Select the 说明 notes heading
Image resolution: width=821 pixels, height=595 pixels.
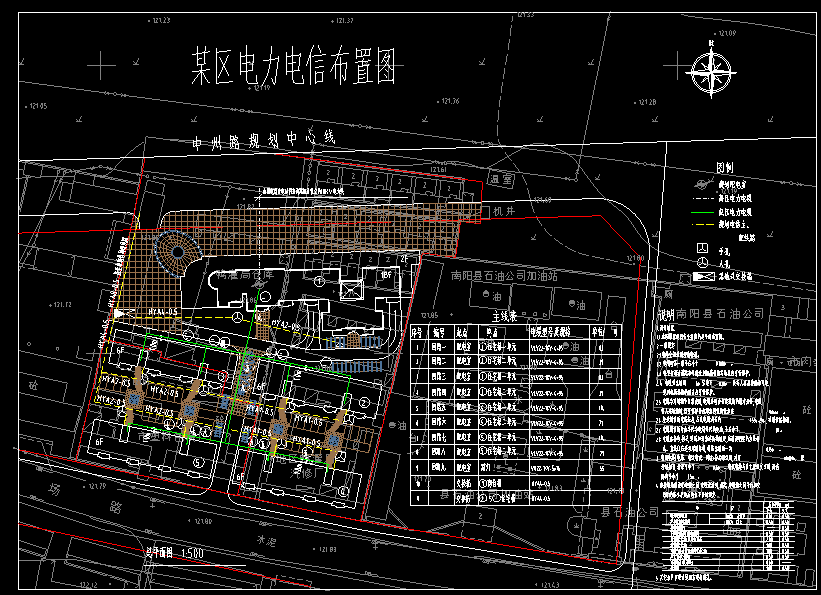(665, 313)
